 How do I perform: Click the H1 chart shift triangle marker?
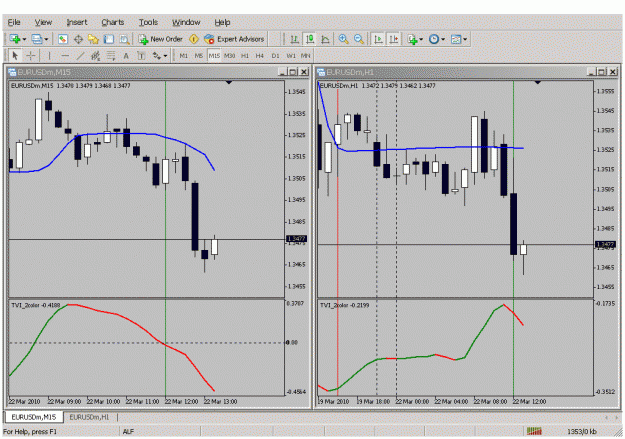[538, 83]
